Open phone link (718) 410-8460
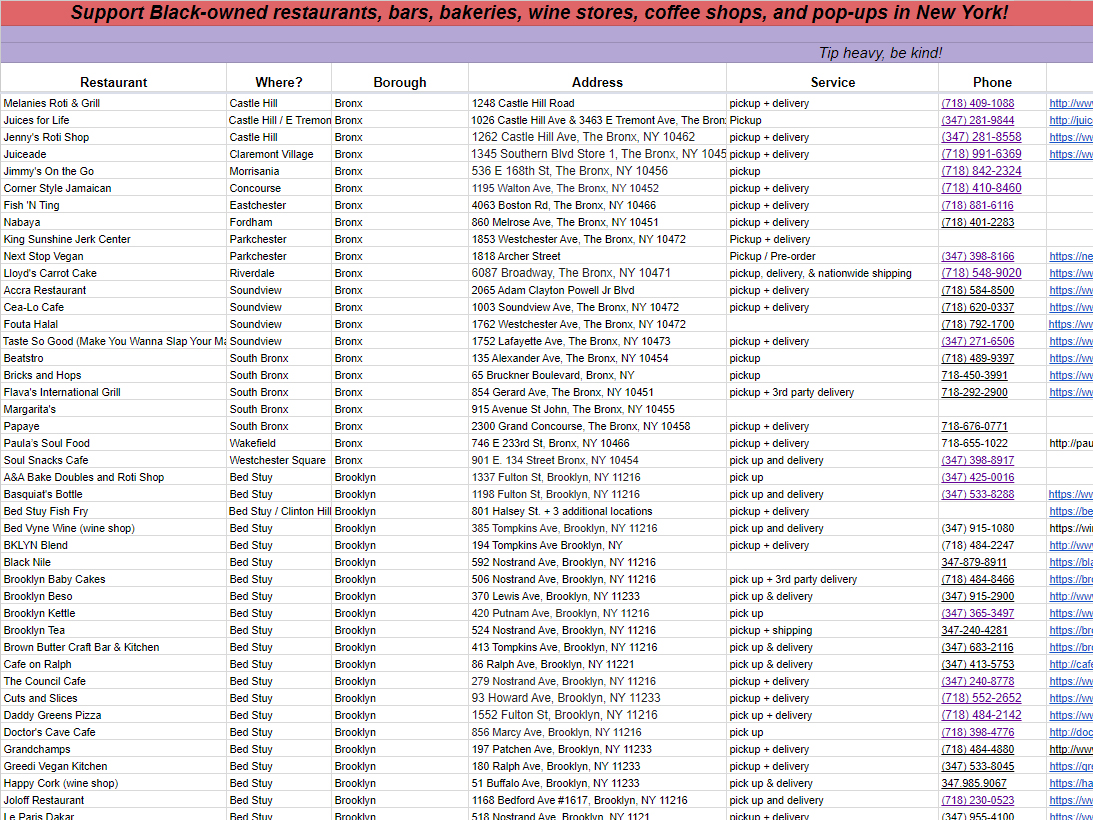The image size is (1093, 820). [x=981, y=188]
